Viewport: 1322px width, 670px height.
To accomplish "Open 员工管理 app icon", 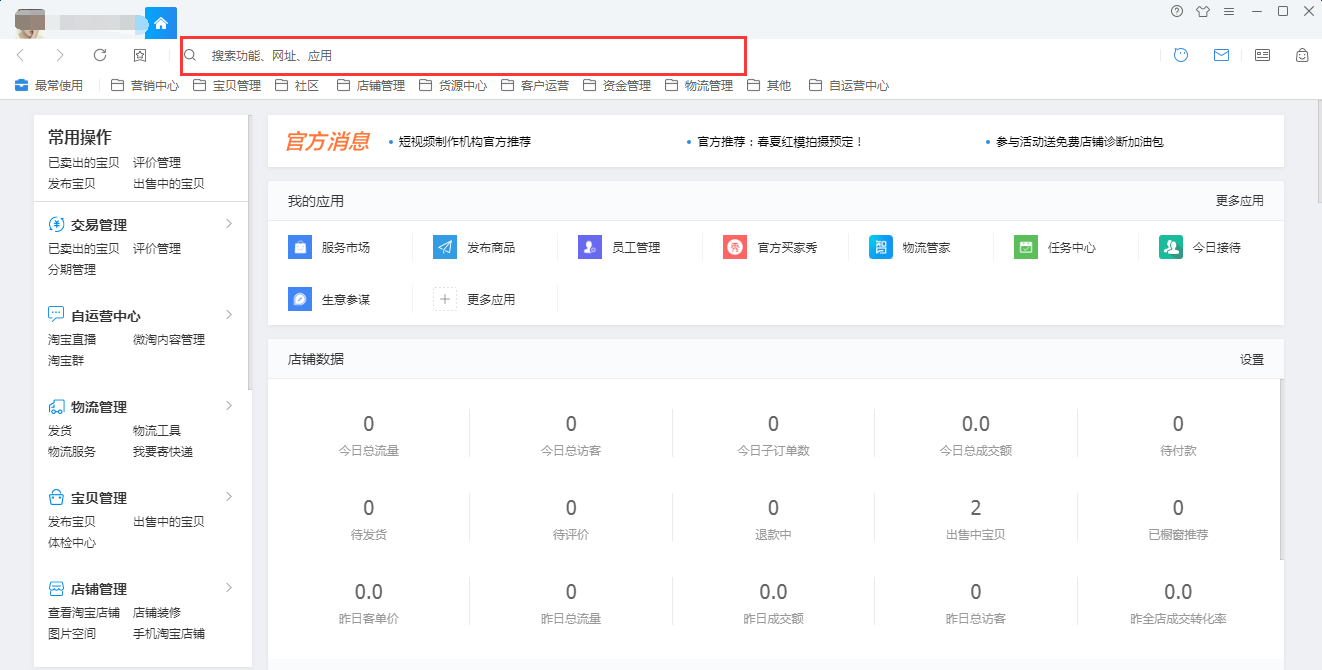I will click(590, 247).
